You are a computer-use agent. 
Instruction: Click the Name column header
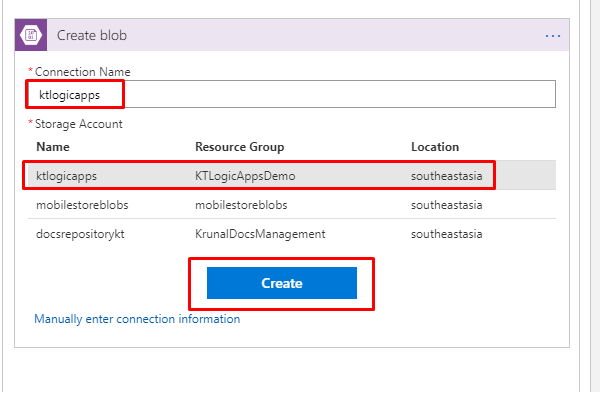(53, 147)
